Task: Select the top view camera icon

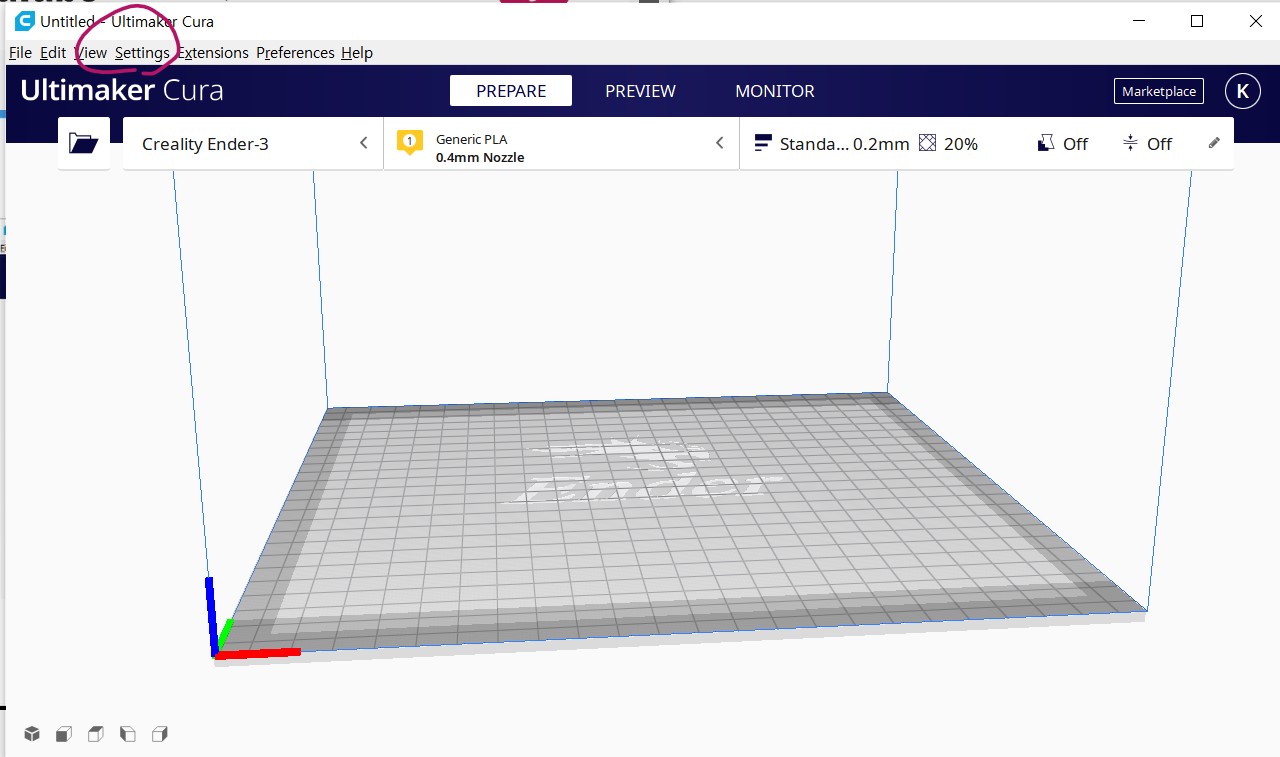Action: (x=96, y=734)
